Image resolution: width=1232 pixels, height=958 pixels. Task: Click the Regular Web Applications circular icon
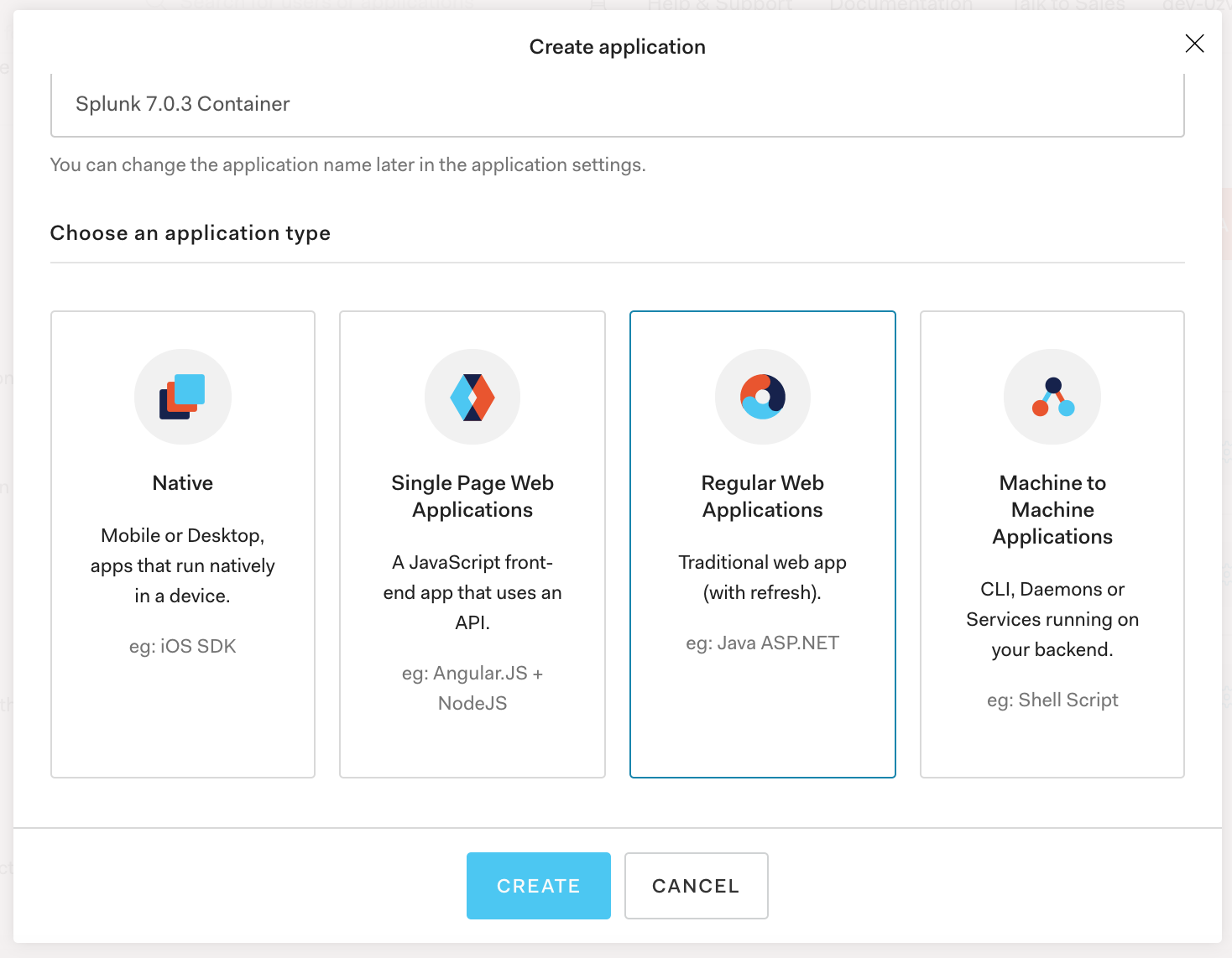pos(762,397)
